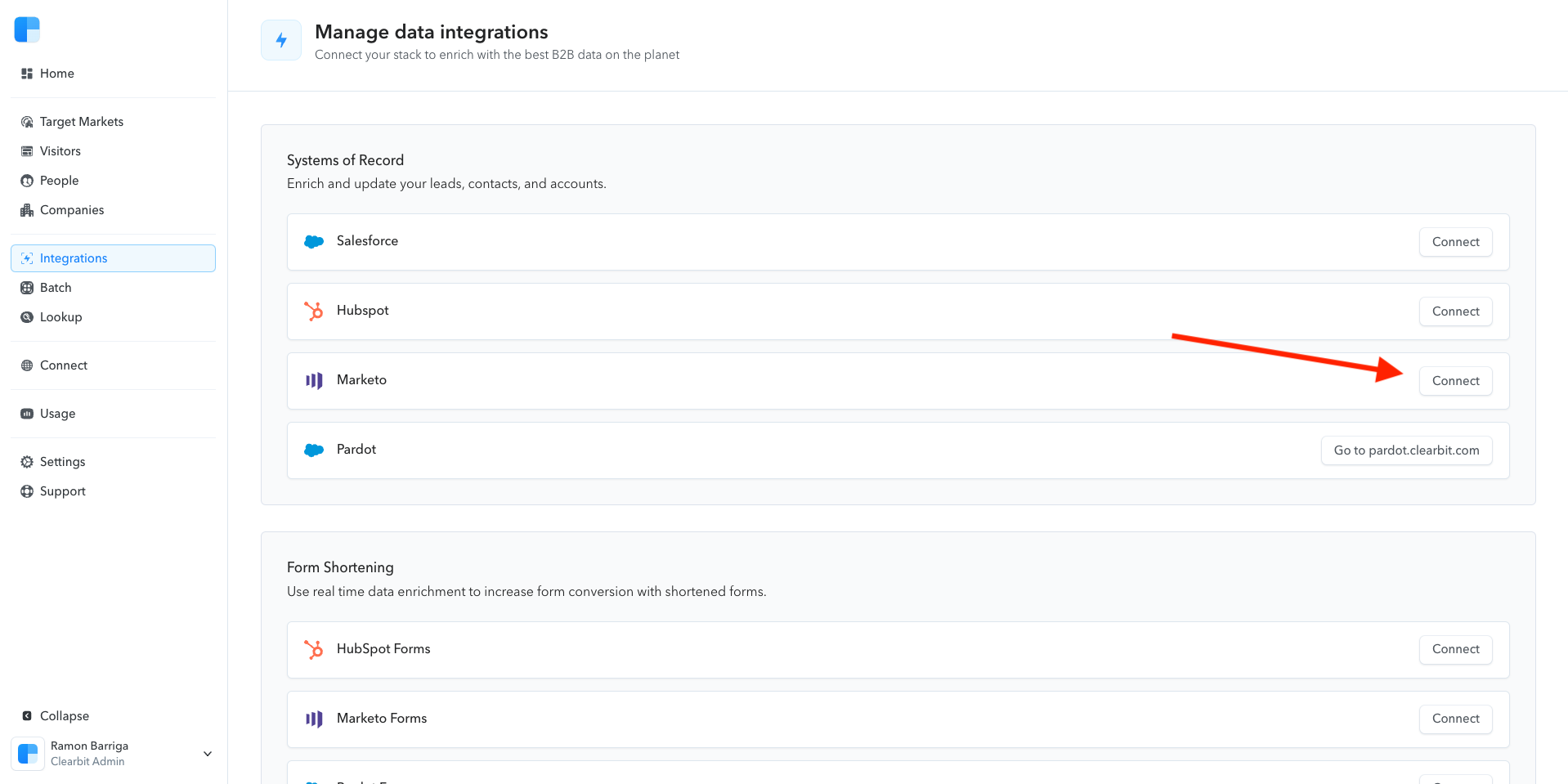Screen dimensions: 1568x784
Task: Connect Marketo Forms
Action: (x=1455, y=719)
